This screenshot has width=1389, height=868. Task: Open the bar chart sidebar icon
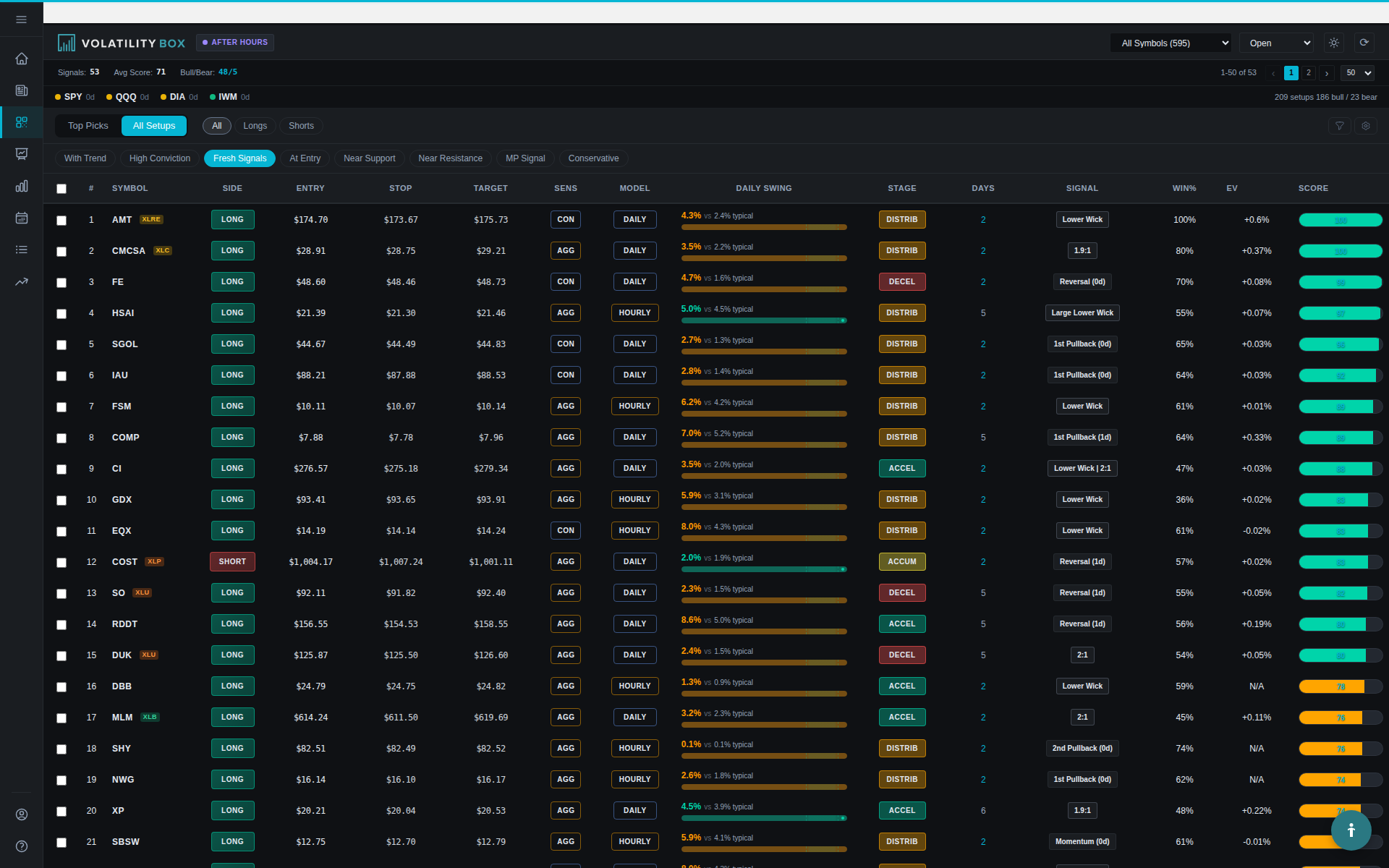coord(22,186)
